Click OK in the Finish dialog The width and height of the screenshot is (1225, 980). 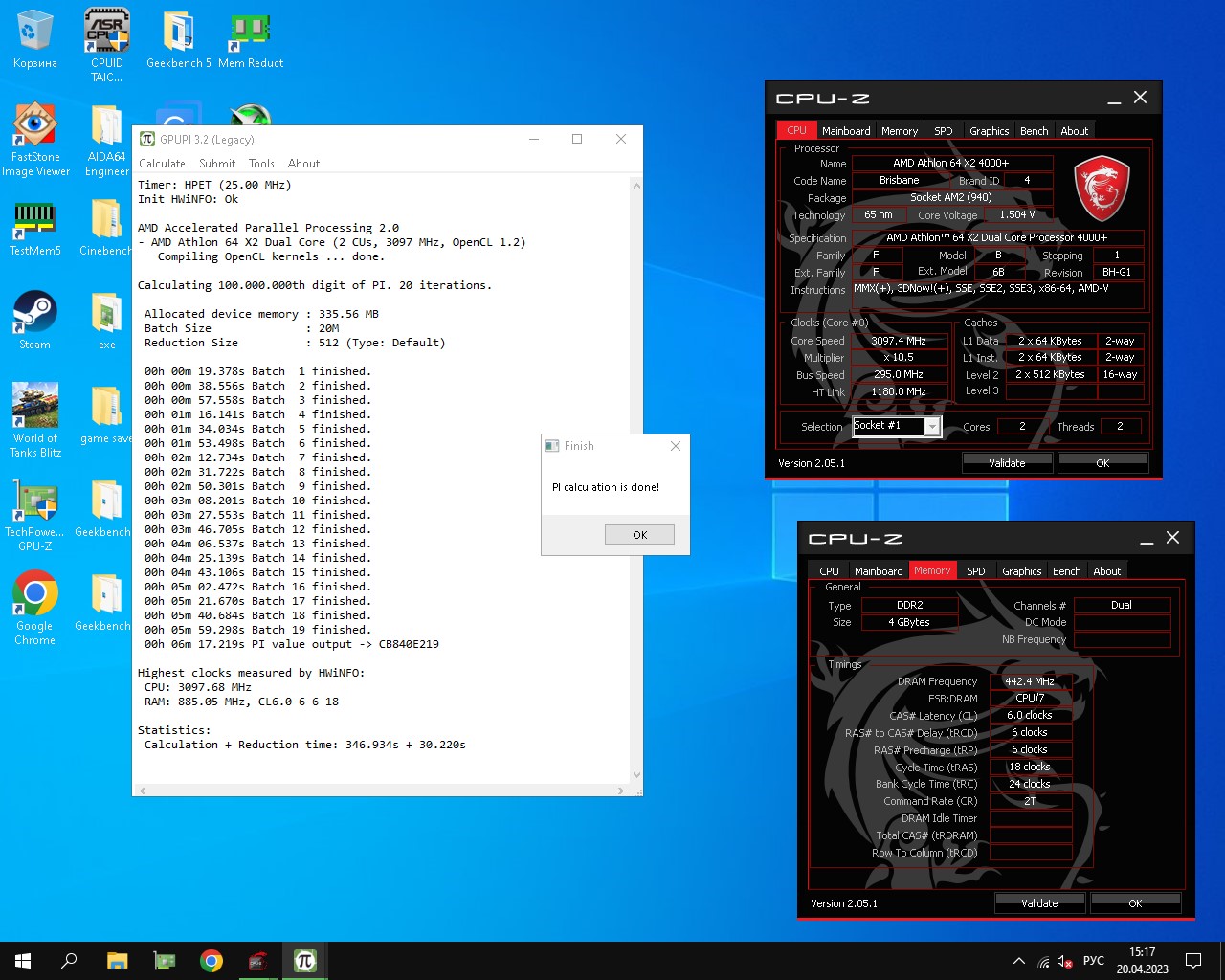point(639,535)
